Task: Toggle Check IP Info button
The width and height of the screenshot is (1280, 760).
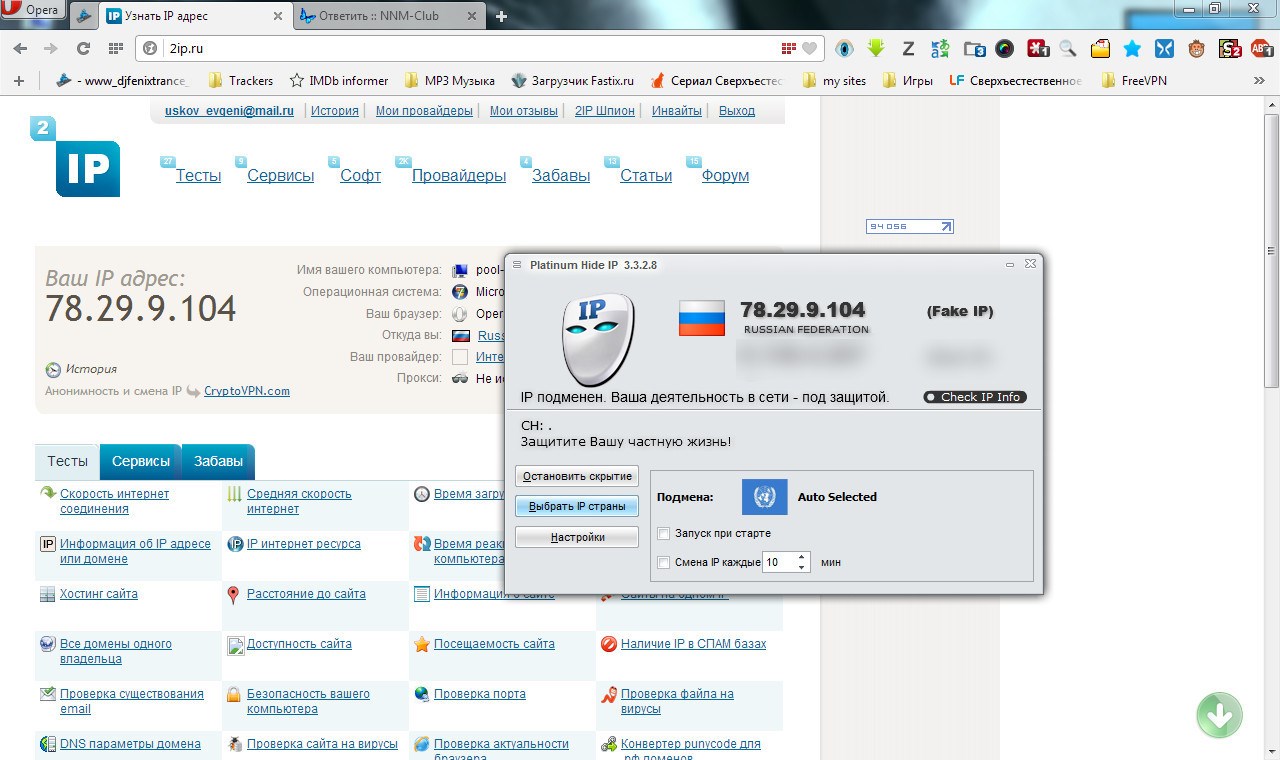Action: 975,397
